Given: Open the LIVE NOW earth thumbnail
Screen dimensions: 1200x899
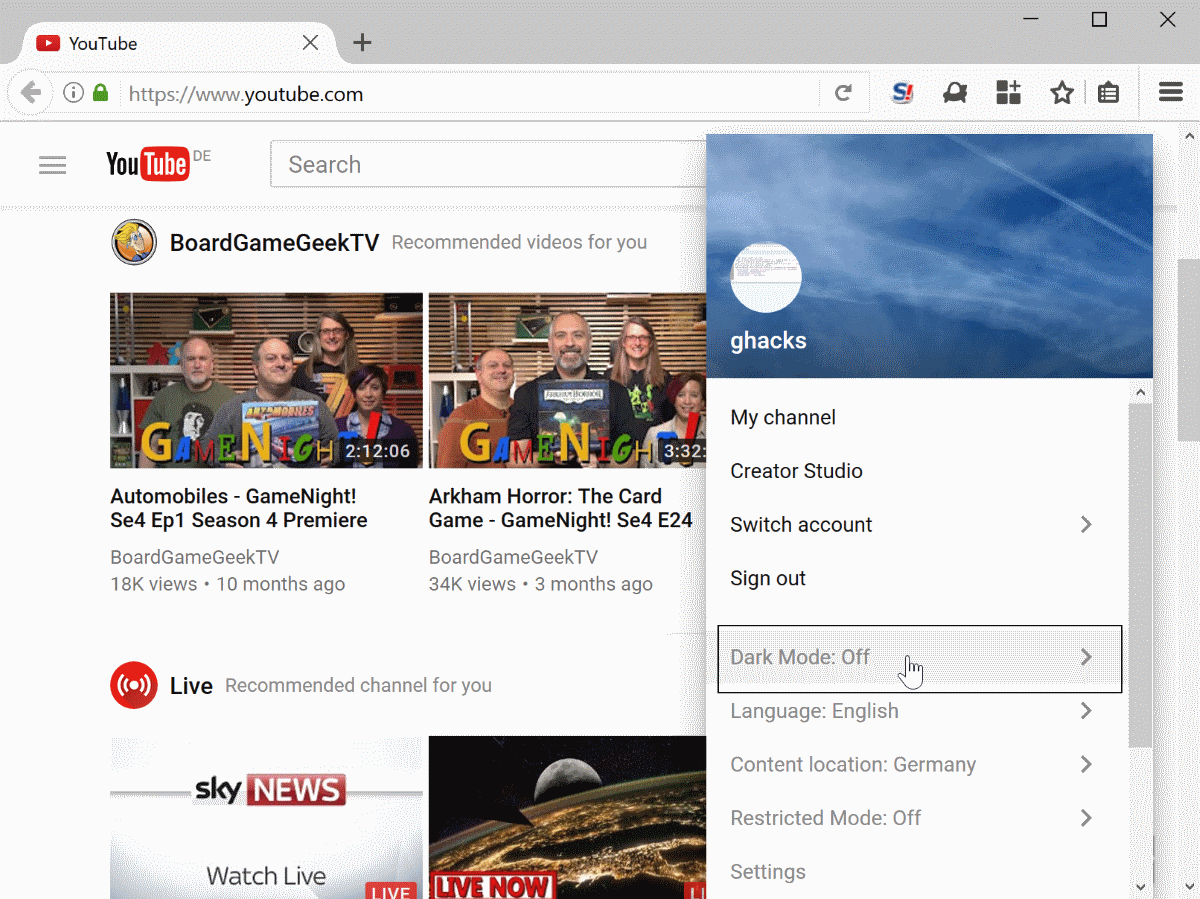Looking at the screenshot, I should click(x=567, y=817).
